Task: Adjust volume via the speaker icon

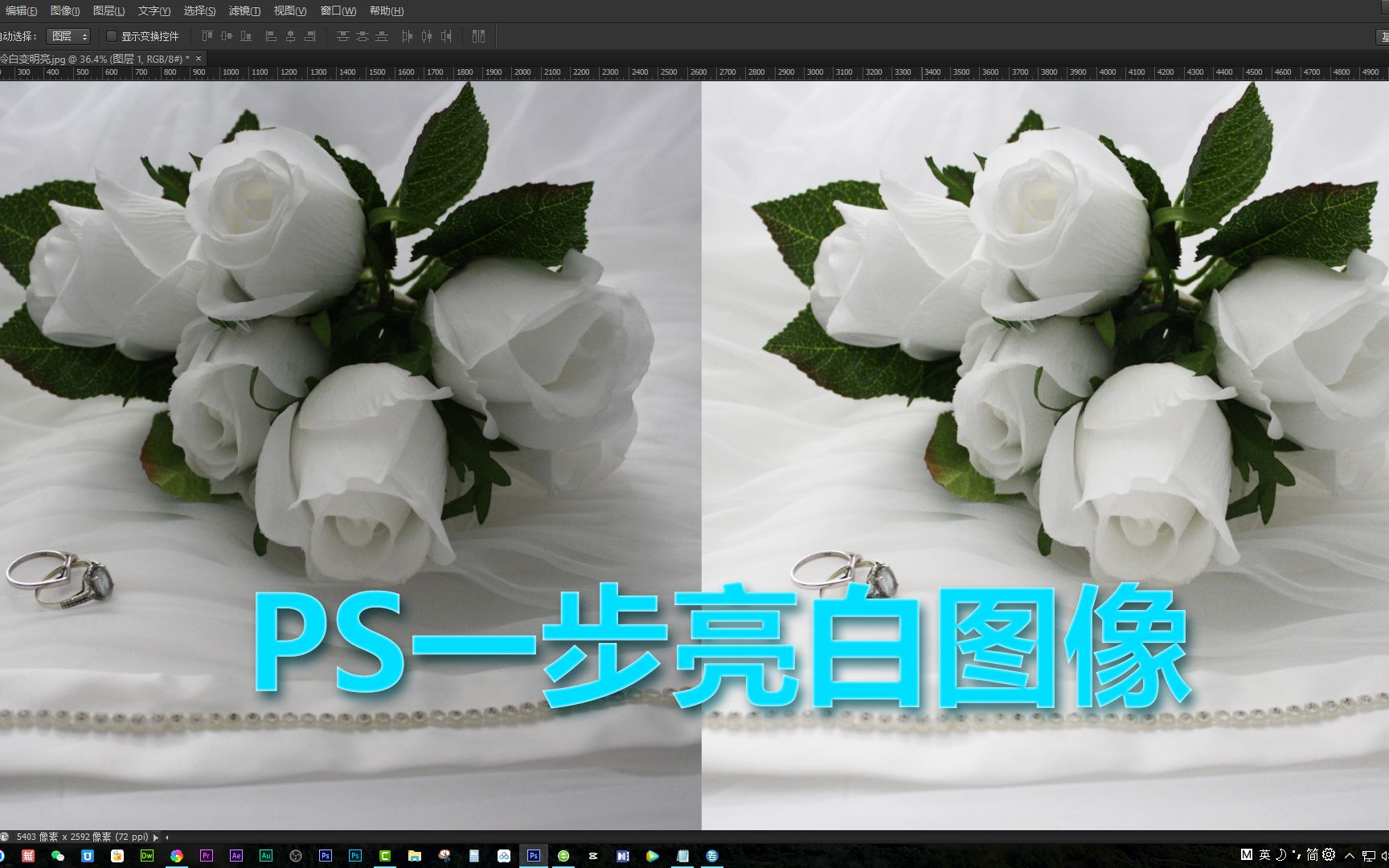Action: pyautogui.click(x=1384, y=857)
